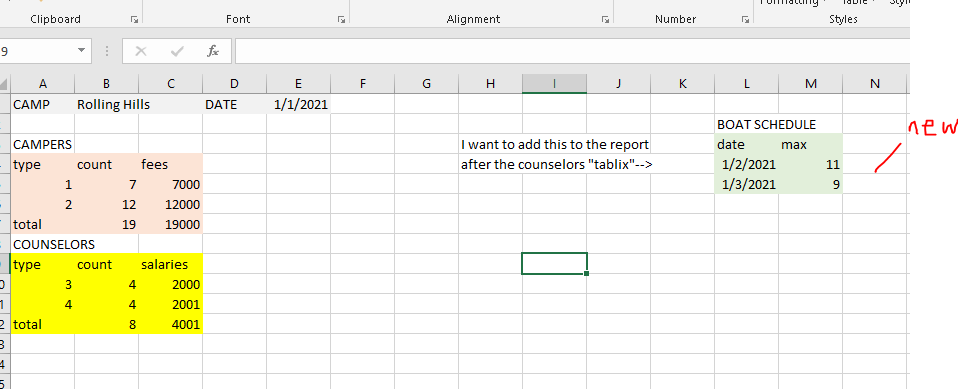Select column N header

tap(874, 84)
